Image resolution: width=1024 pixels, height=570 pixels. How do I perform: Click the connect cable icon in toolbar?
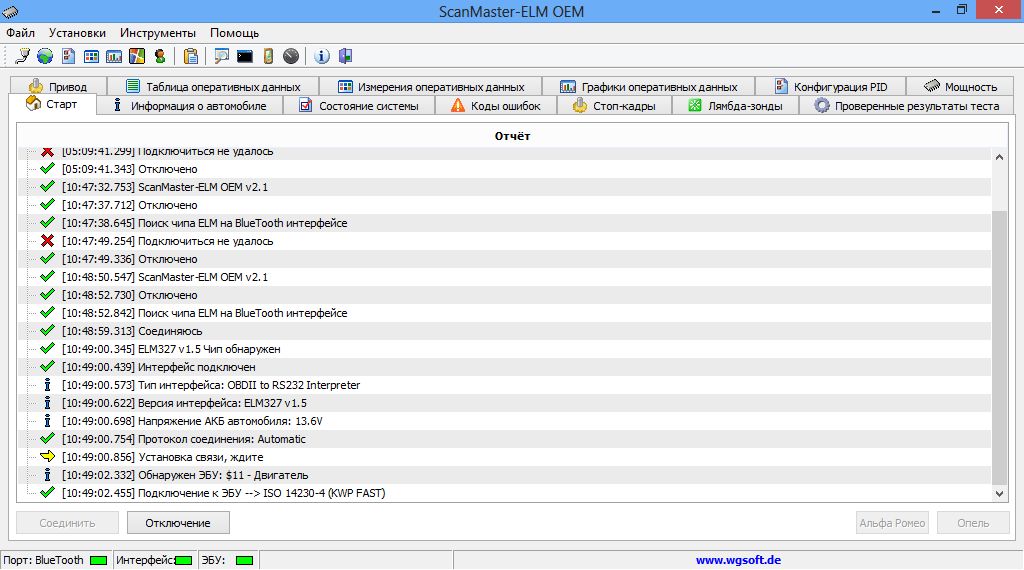(x=22, y=56)
